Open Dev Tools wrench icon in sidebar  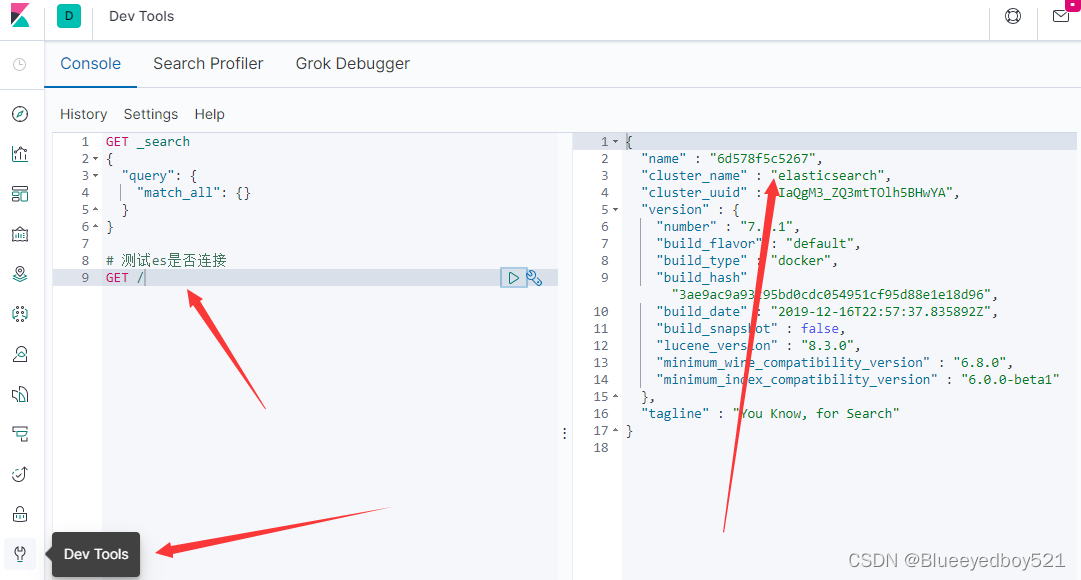pos(20,554)
